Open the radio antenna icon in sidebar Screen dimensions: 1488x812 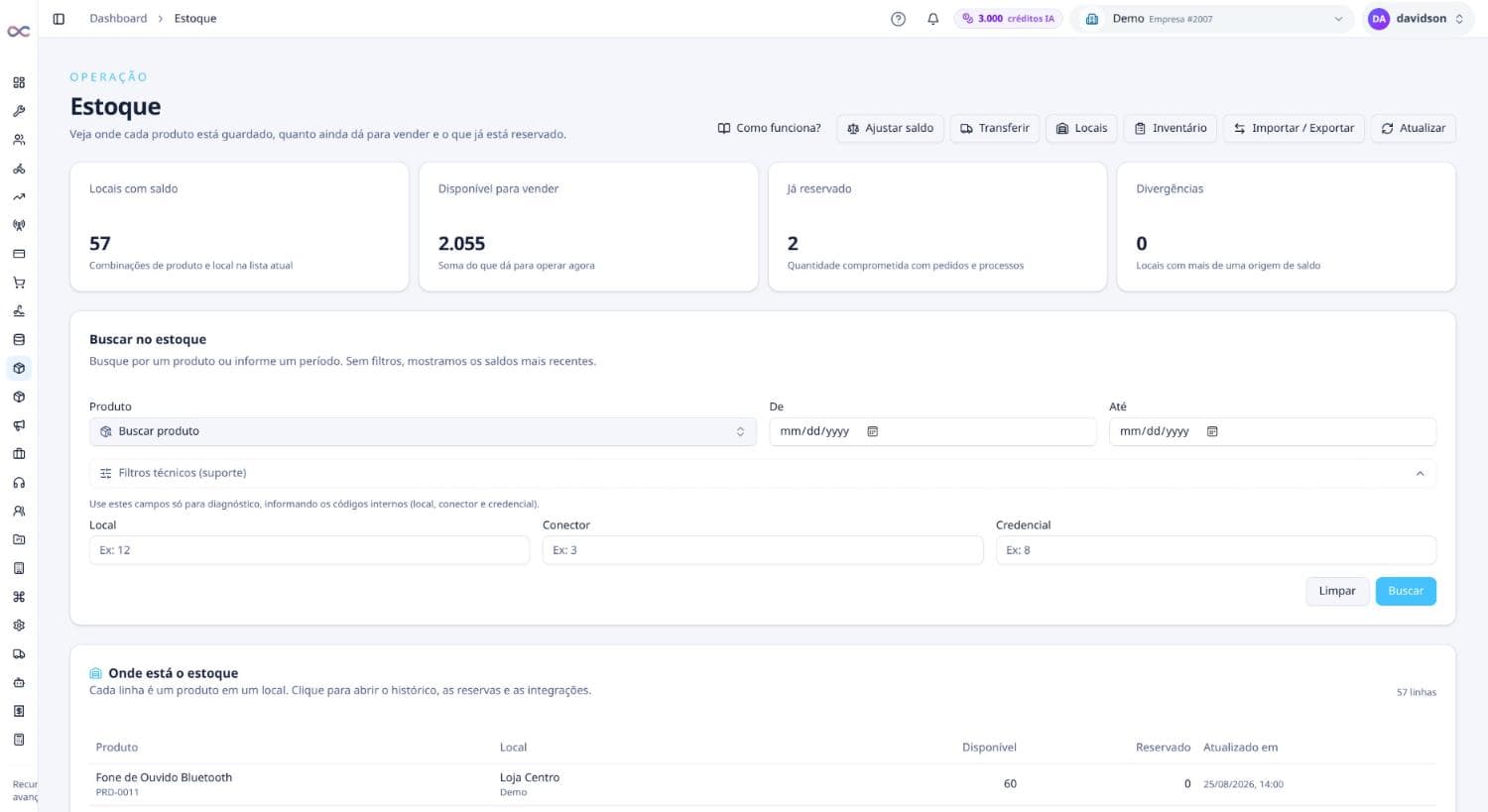(19, 225)
